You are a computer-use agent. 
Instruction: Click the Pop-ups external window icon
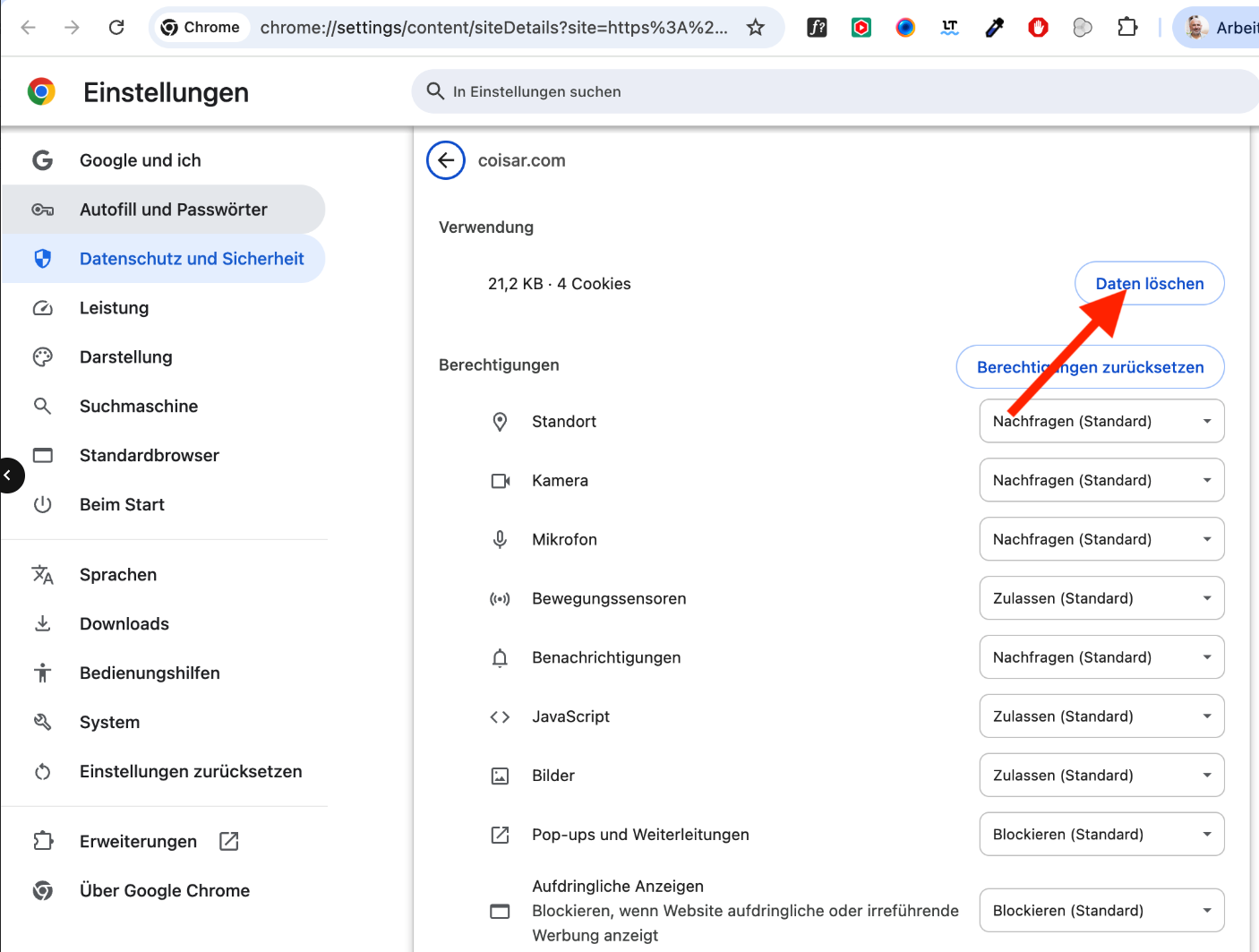pyautogui.click(x=500, y=835)
